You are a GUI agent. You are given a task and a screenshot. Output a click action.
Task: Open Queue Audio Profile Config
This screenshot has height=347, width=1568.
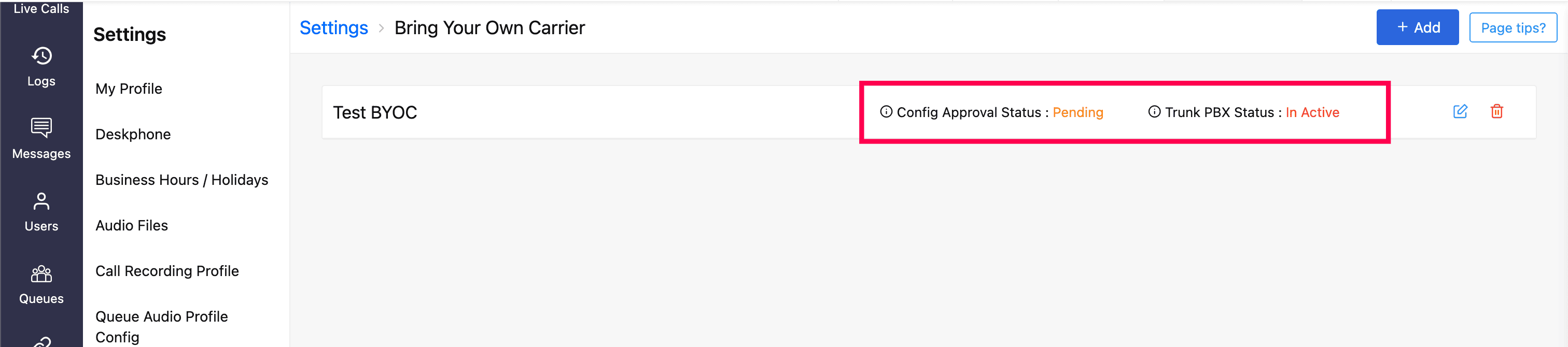[161, 326]
